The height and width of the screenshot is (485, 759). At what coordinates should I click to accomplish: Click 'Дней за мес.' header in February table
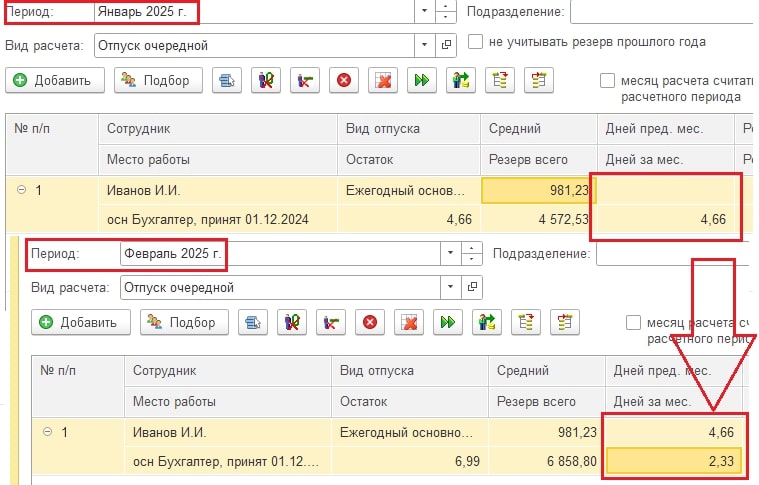(x=674, y=402)
